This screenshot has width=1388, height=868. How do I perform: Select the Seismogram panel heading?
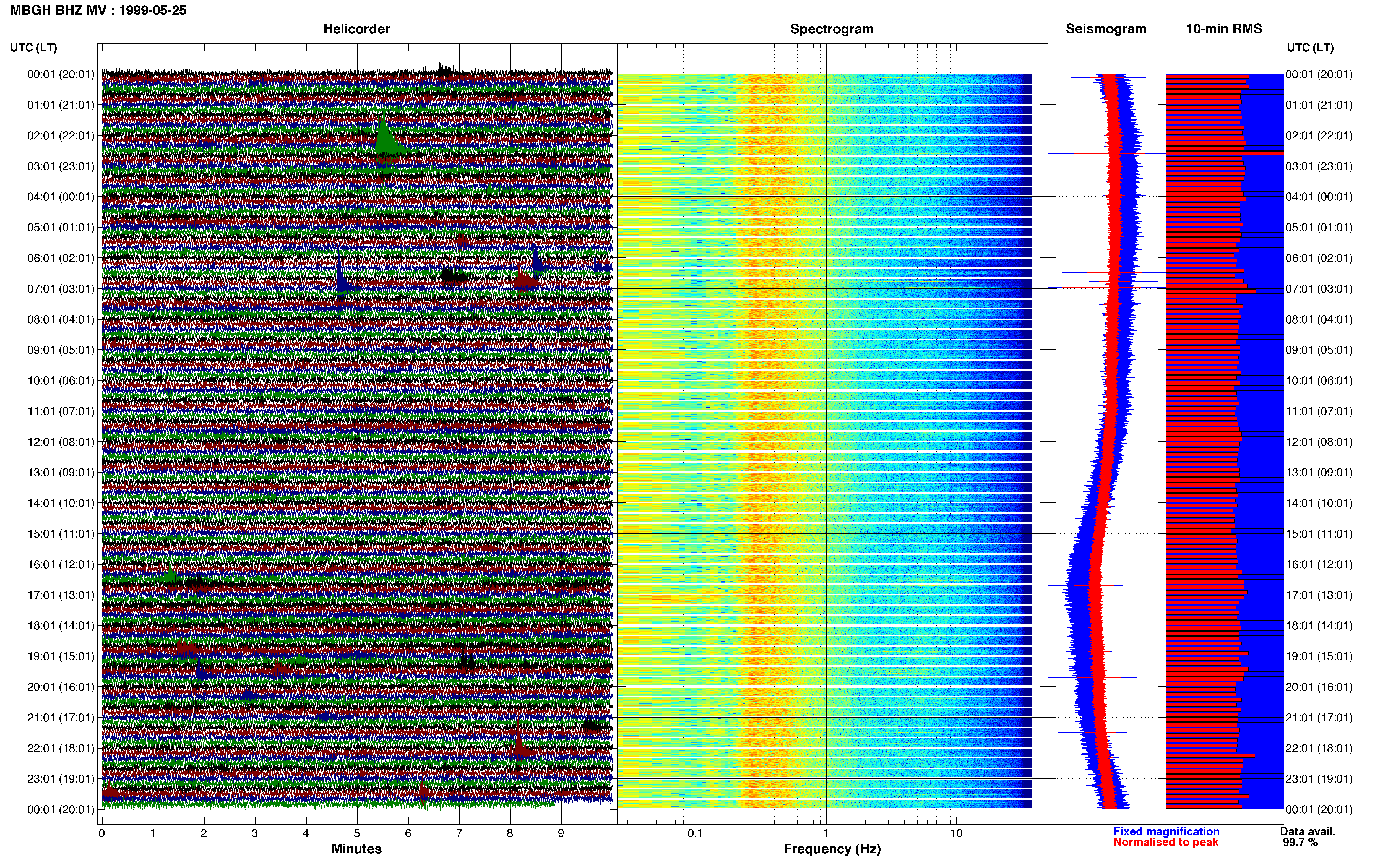[x=1106, y=29]
